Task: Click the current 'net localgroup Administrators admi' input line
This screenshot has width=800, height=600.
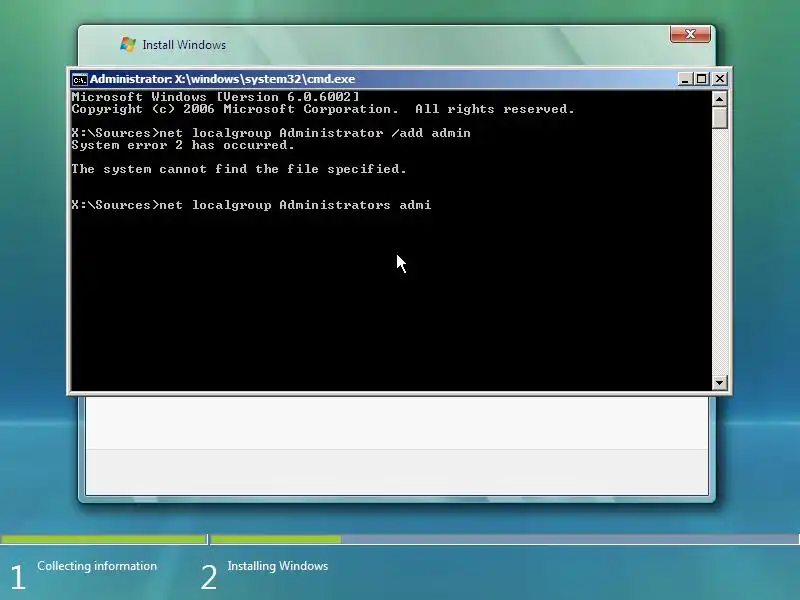Action: tap(251, 205)
